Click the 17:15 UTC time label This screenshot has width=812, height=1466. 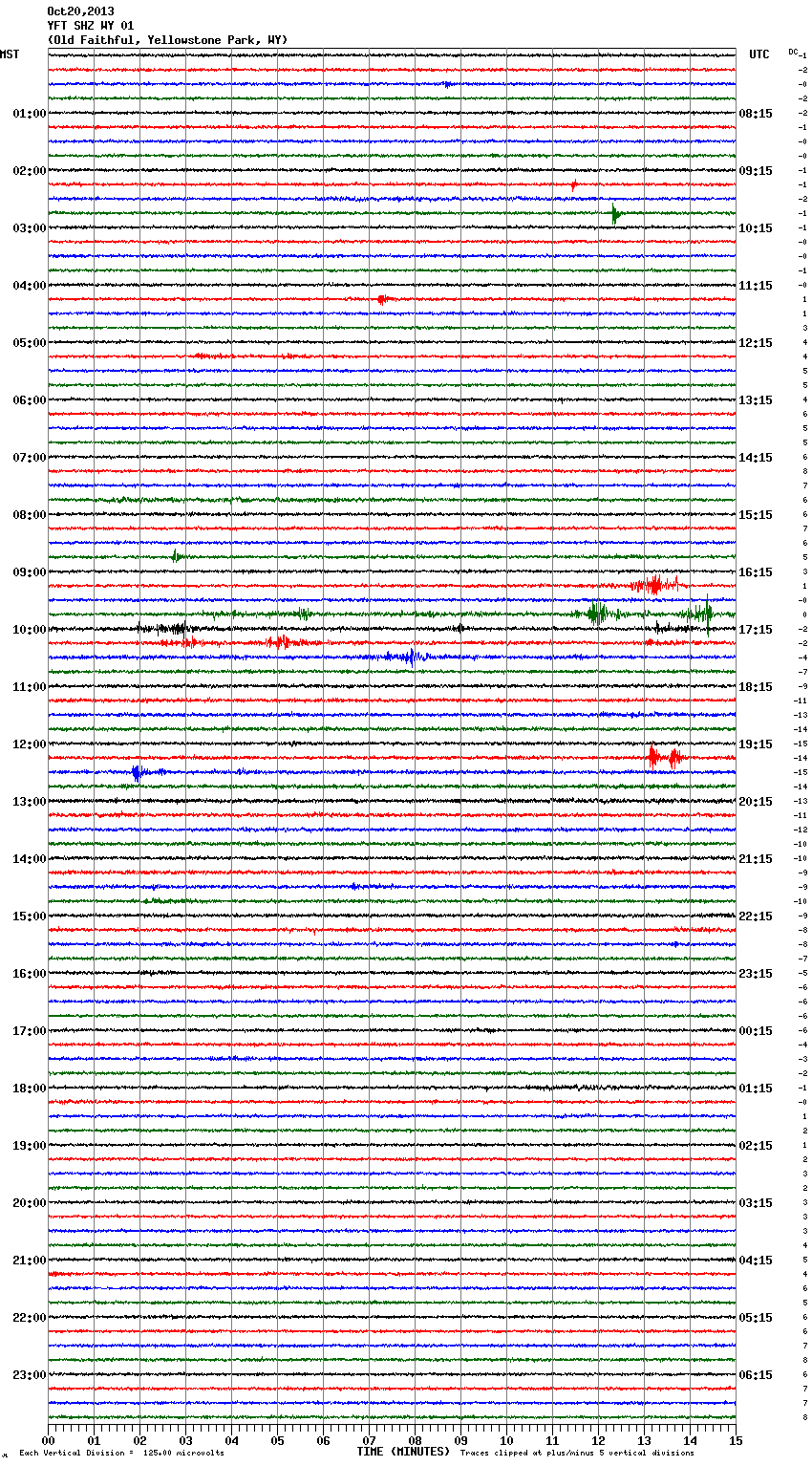756,630
